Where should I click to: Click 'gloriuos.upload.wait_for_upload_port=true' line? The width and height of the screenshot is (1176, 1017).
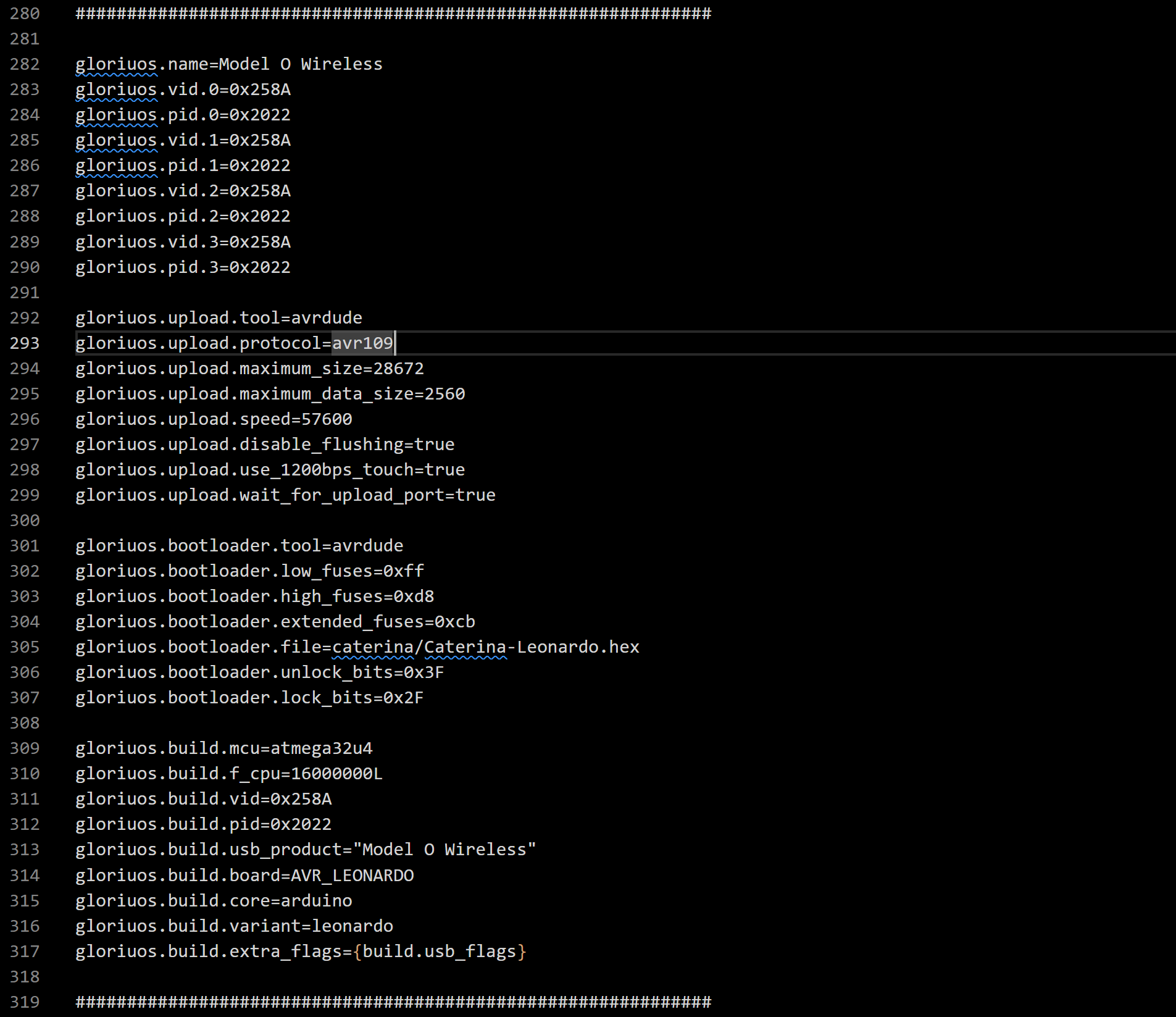pos(285,495)
